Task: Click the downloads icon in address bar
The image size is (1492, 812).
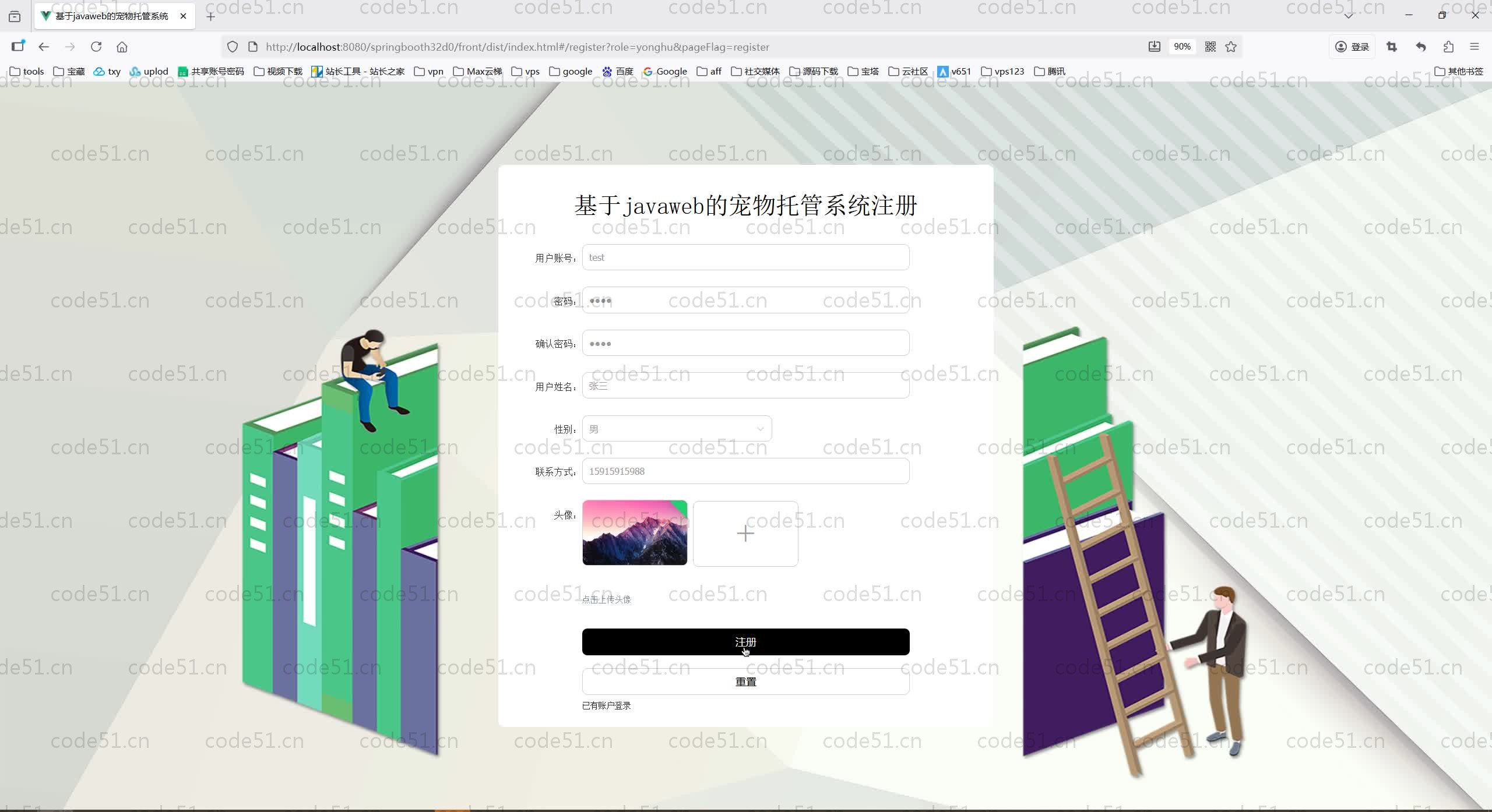Action: point(1154,47)
